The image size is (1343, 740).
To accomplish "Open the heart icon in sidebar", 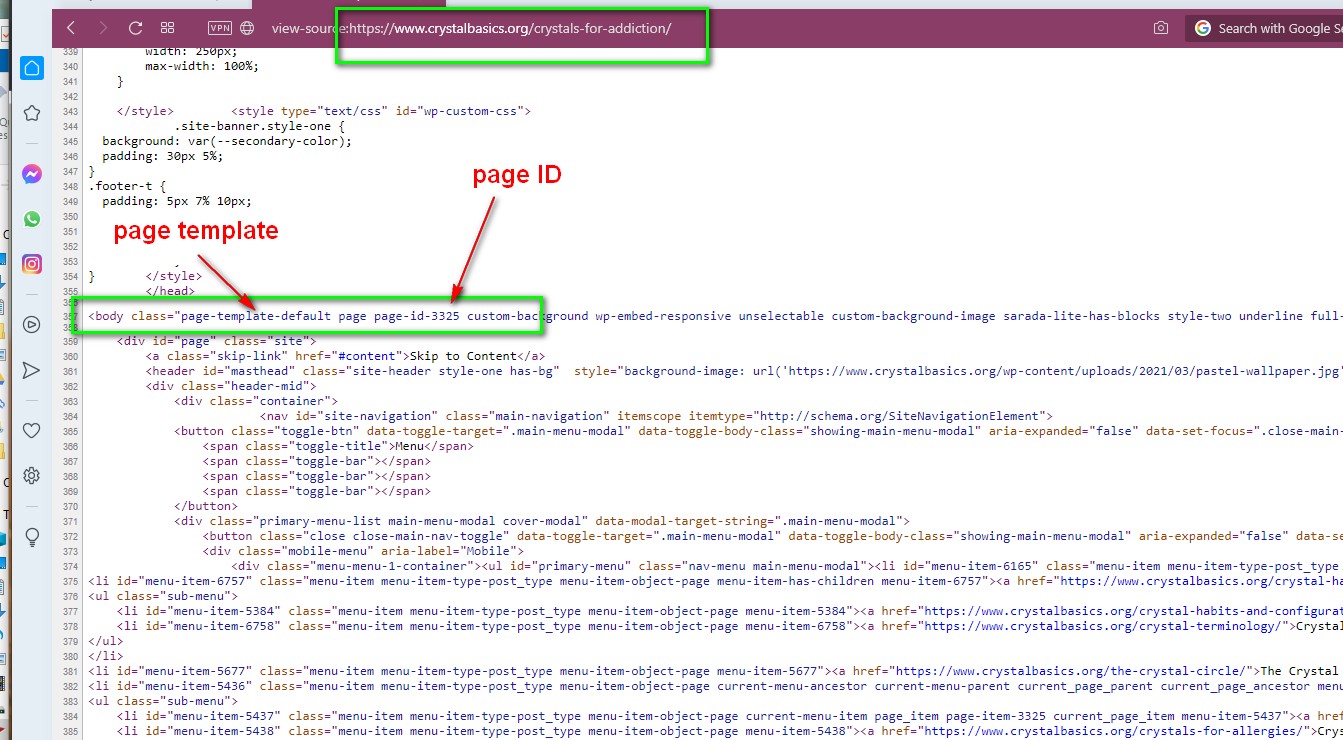I will pos(32,430).
